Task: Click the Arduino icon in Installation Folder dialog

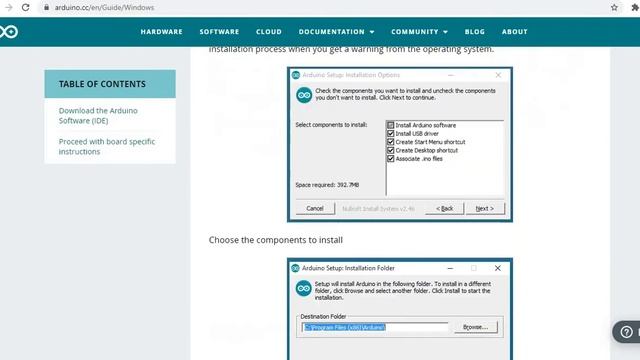Action: (x=304, y=288)
